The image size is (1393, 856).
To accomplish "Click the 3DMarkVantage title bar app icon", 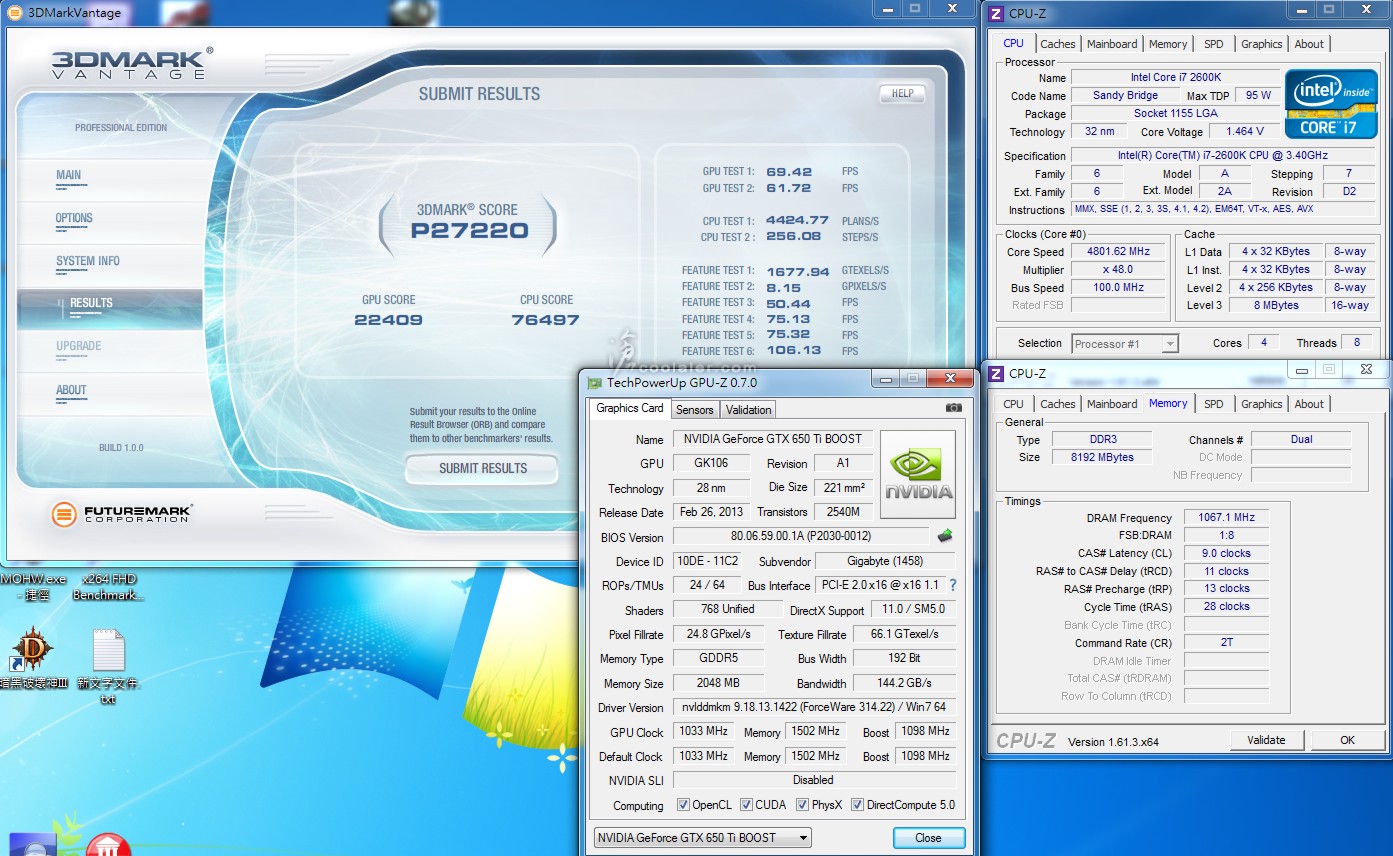I will click(x=14, y=12).
